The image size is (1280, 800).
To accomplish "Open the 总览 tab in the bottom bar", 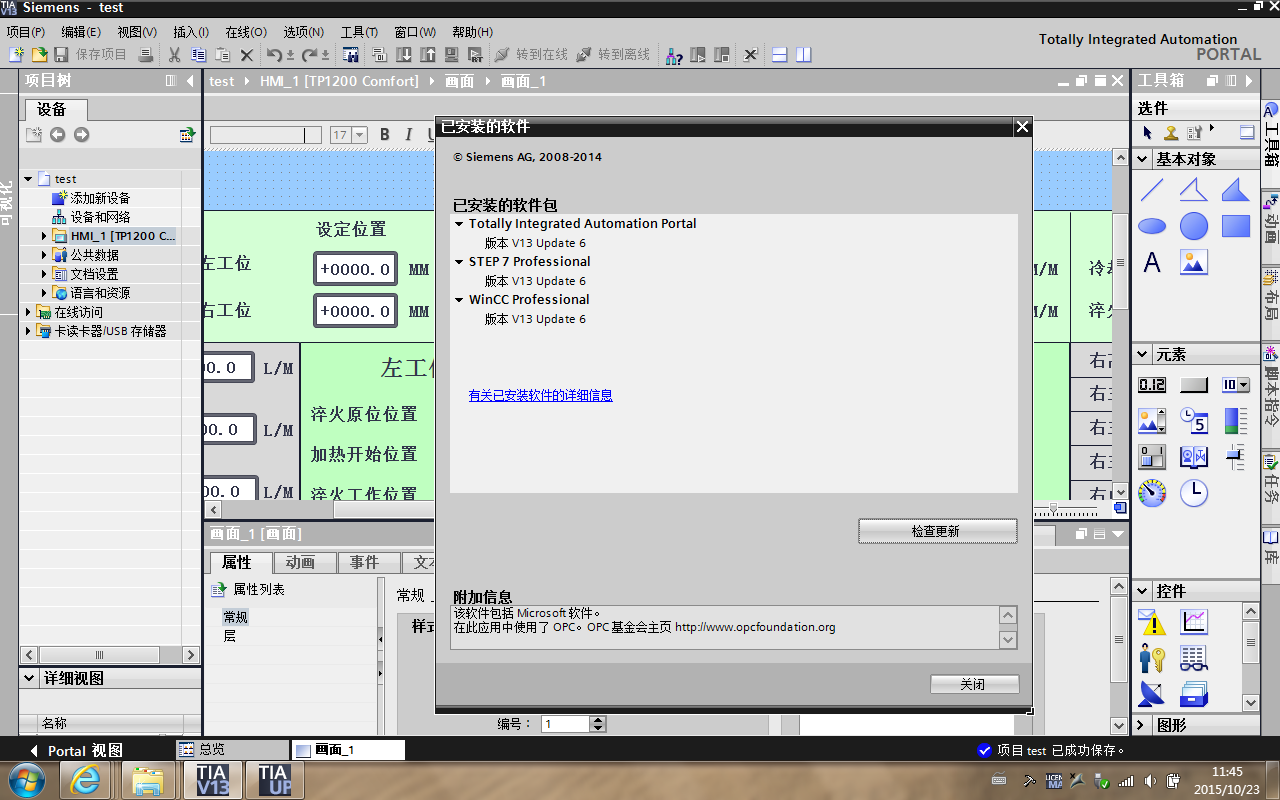I will [x=233, y=749].
